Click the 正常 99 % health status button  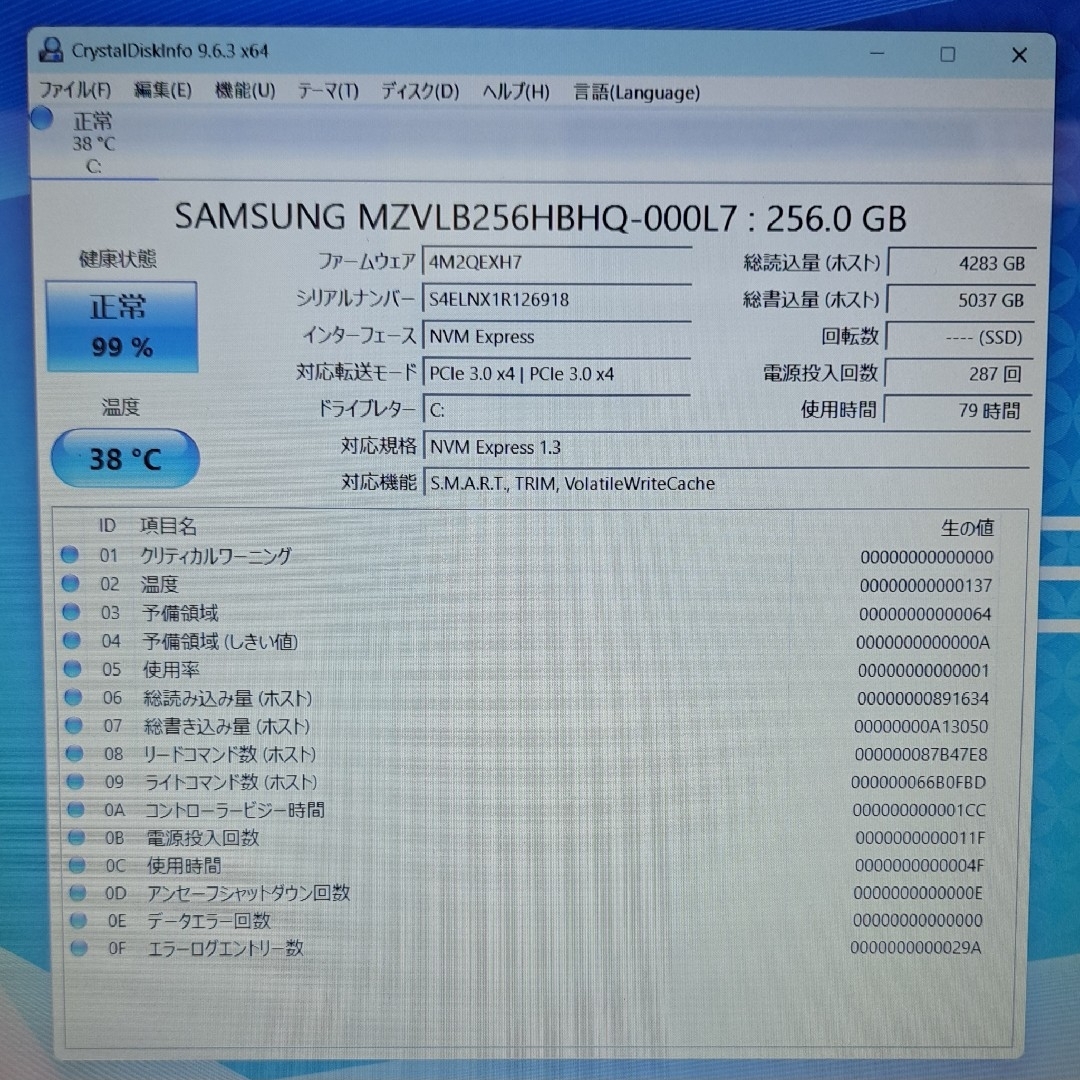(122, 326)
